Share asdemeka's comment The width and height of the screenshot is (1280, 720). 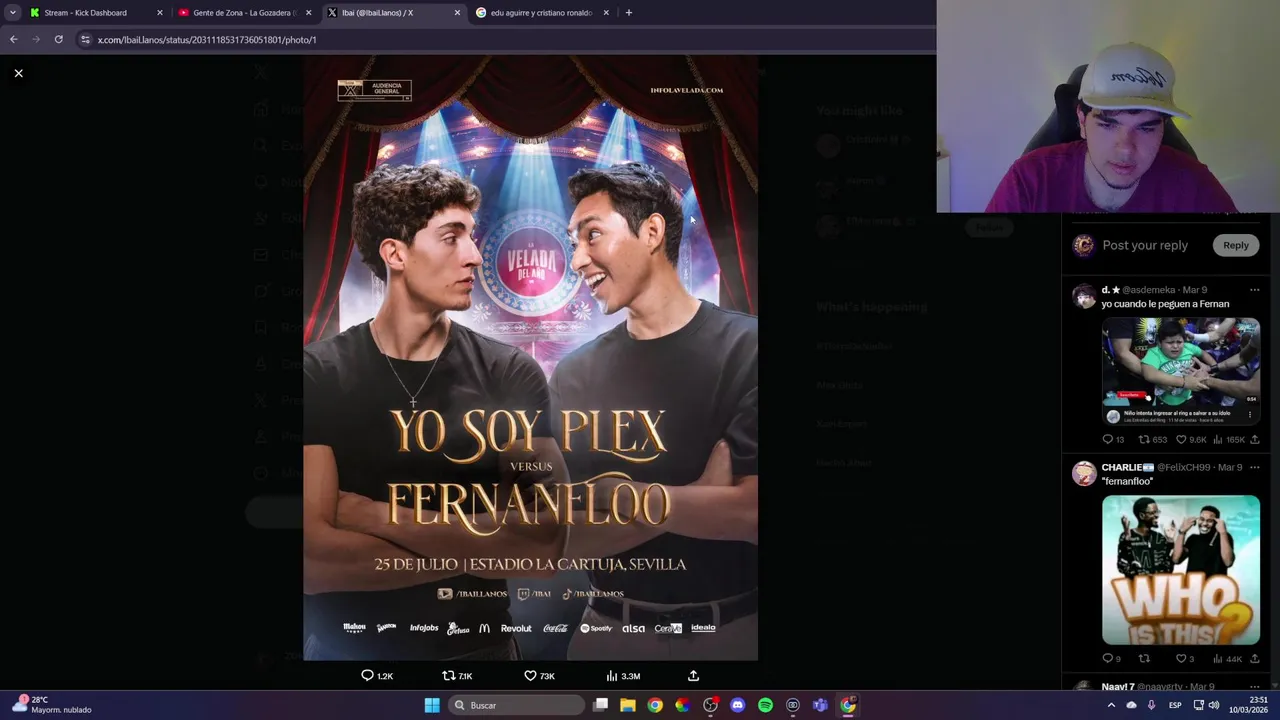[x=1254, y=439]
